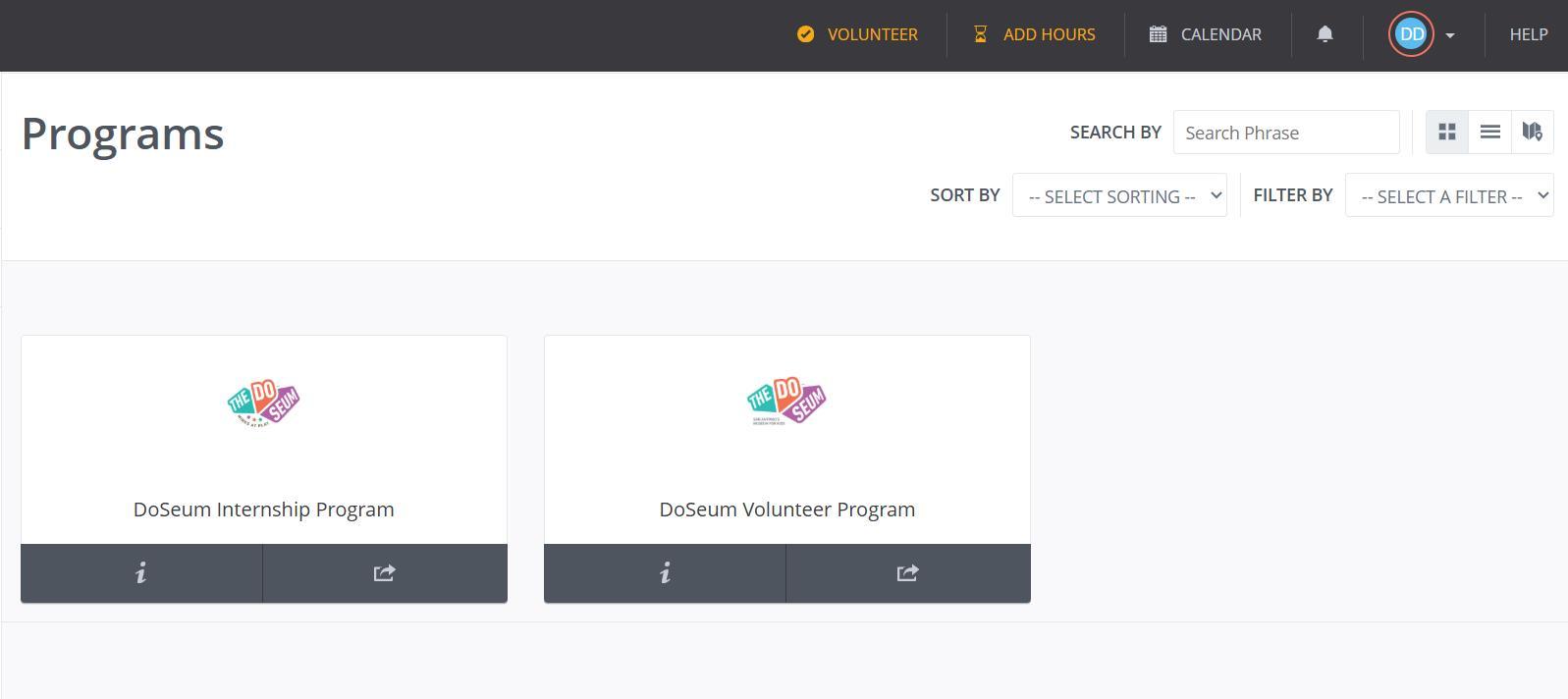
Task: Share the DoSeum Volunteer Program
Action: tap(907, 572)
